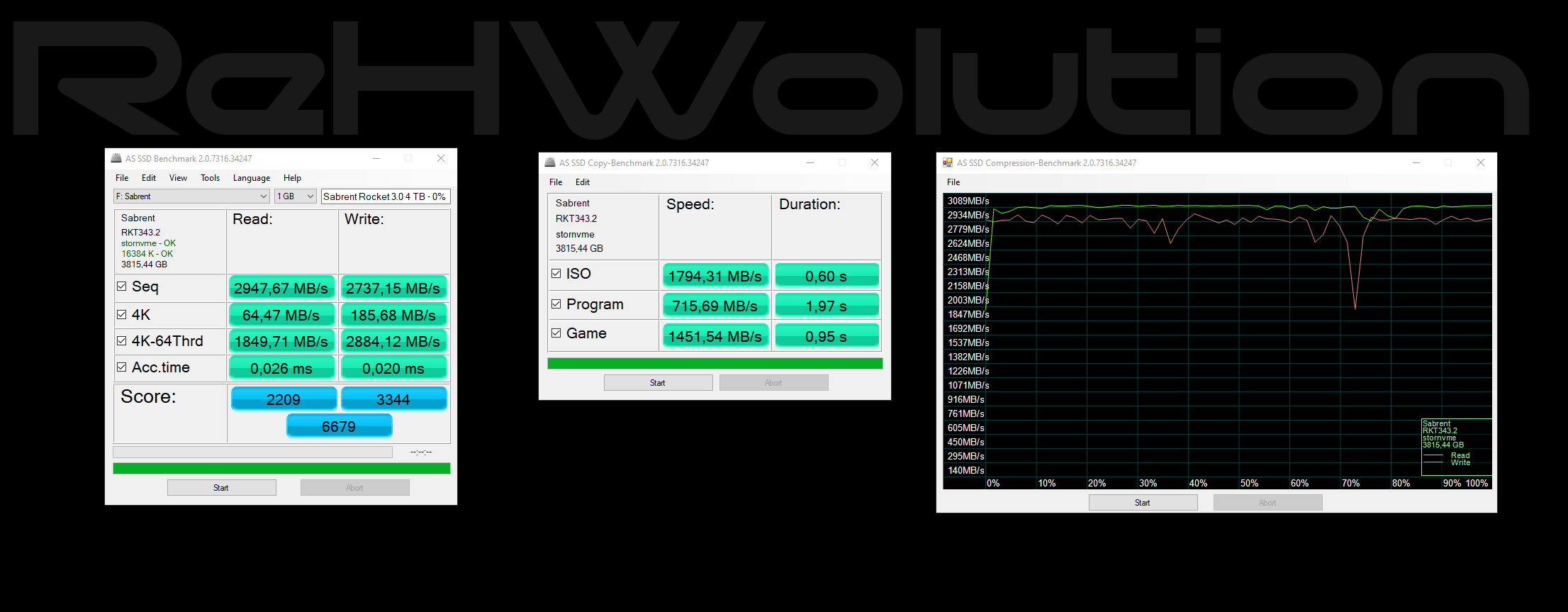This screenshot has width=1568, height=612.
Task: Click the write score 3344 box
Action: pyautogui.click(x=394, y=399)
